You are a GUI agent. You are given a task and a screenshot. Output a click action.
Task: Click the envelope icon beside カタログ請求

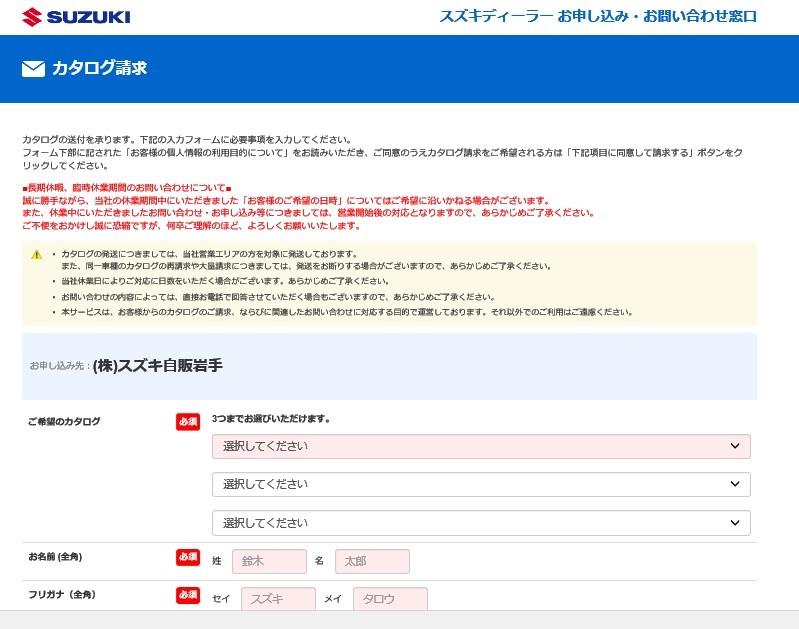(33, 69)
